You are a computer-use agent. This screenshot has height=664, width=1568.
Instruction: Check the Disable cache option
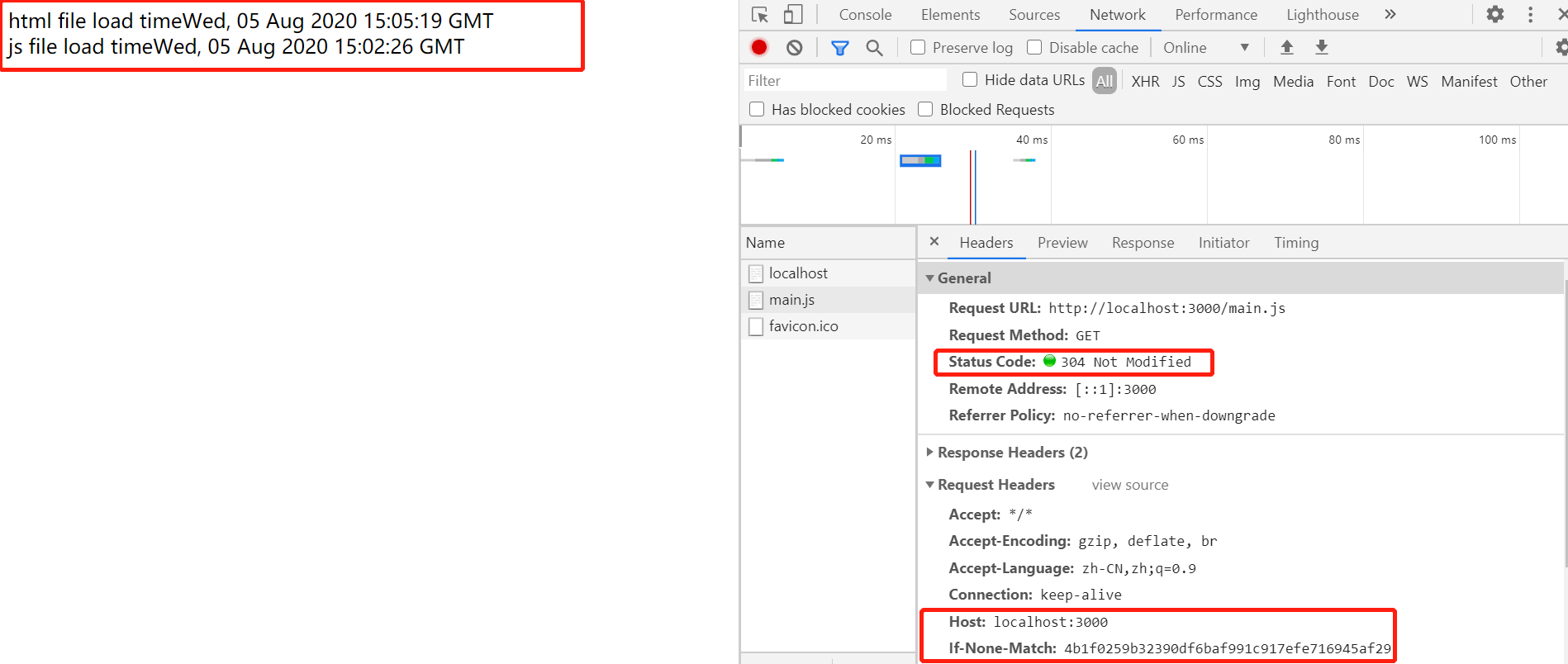tap(1034, 48)
